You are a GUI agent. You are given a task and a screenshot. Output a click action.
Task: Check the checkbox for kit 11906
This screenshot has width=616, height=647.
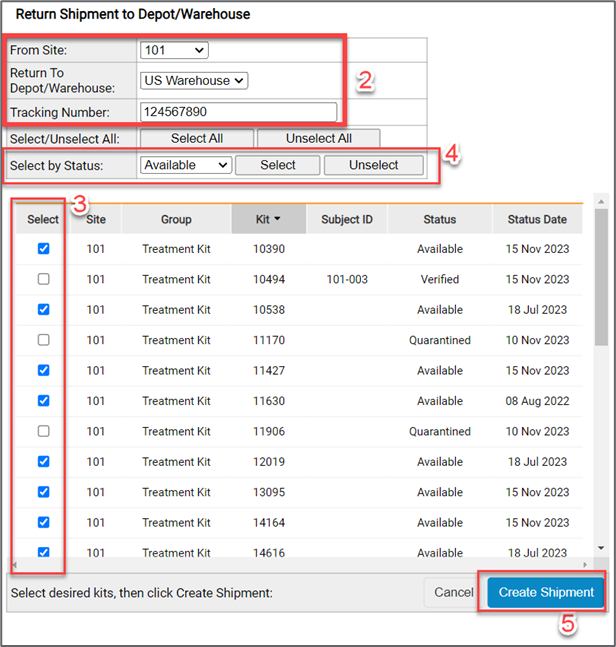point(43,432)
